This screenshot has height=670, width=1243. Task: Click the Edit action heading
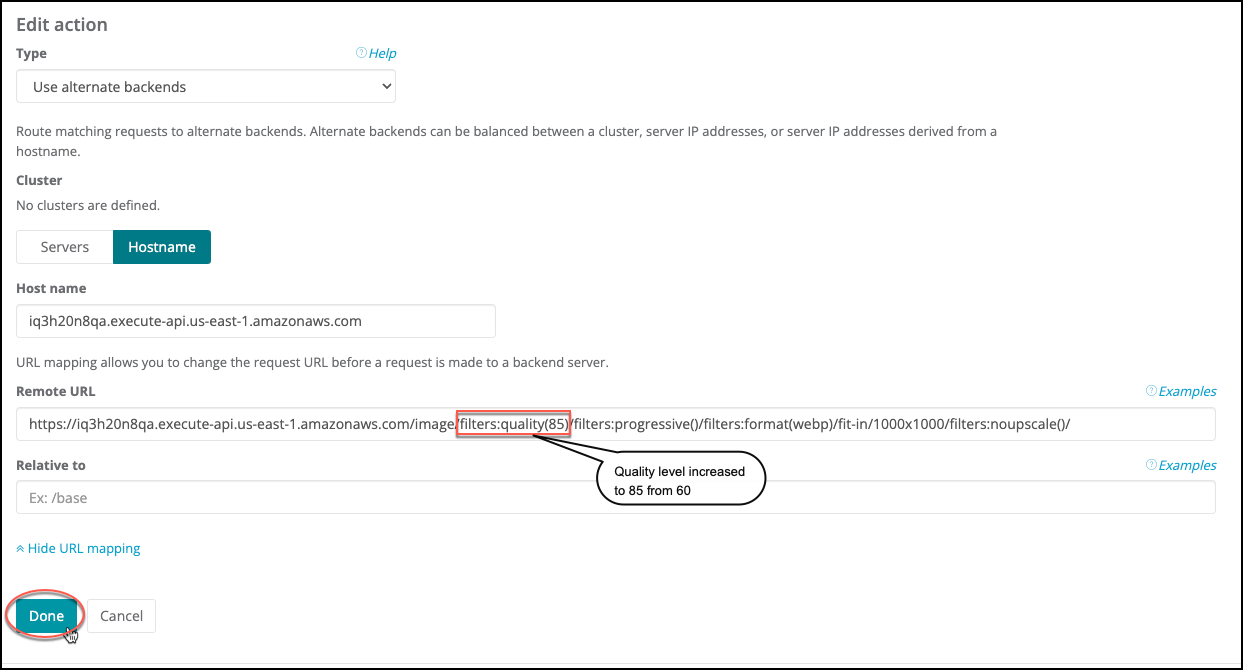(62, 24)
